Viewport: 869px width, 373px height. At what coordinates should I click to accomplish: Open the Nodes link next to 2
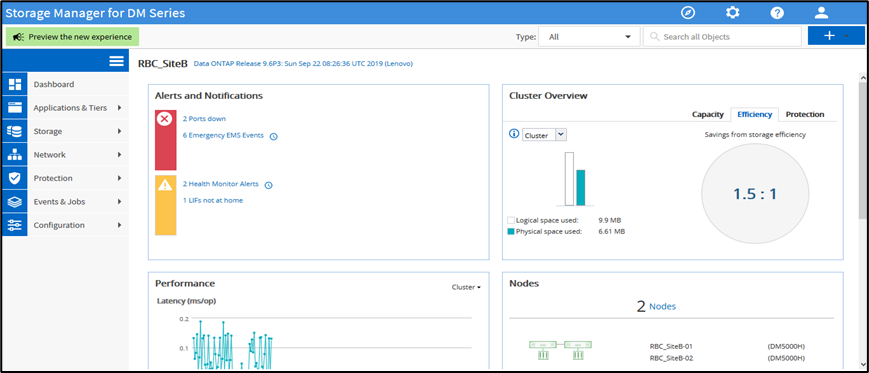tap(662, 306)
